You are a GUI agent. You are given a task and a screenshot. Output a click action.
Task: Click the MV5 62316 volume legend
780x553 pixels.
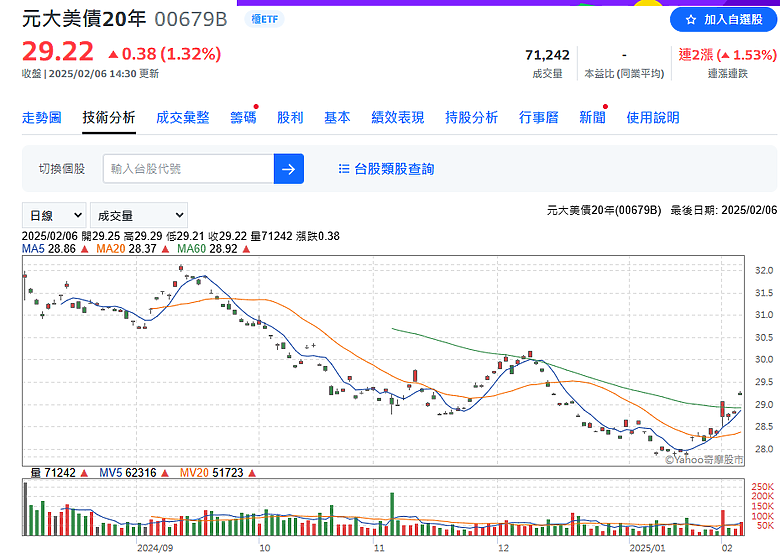point(128,473)
